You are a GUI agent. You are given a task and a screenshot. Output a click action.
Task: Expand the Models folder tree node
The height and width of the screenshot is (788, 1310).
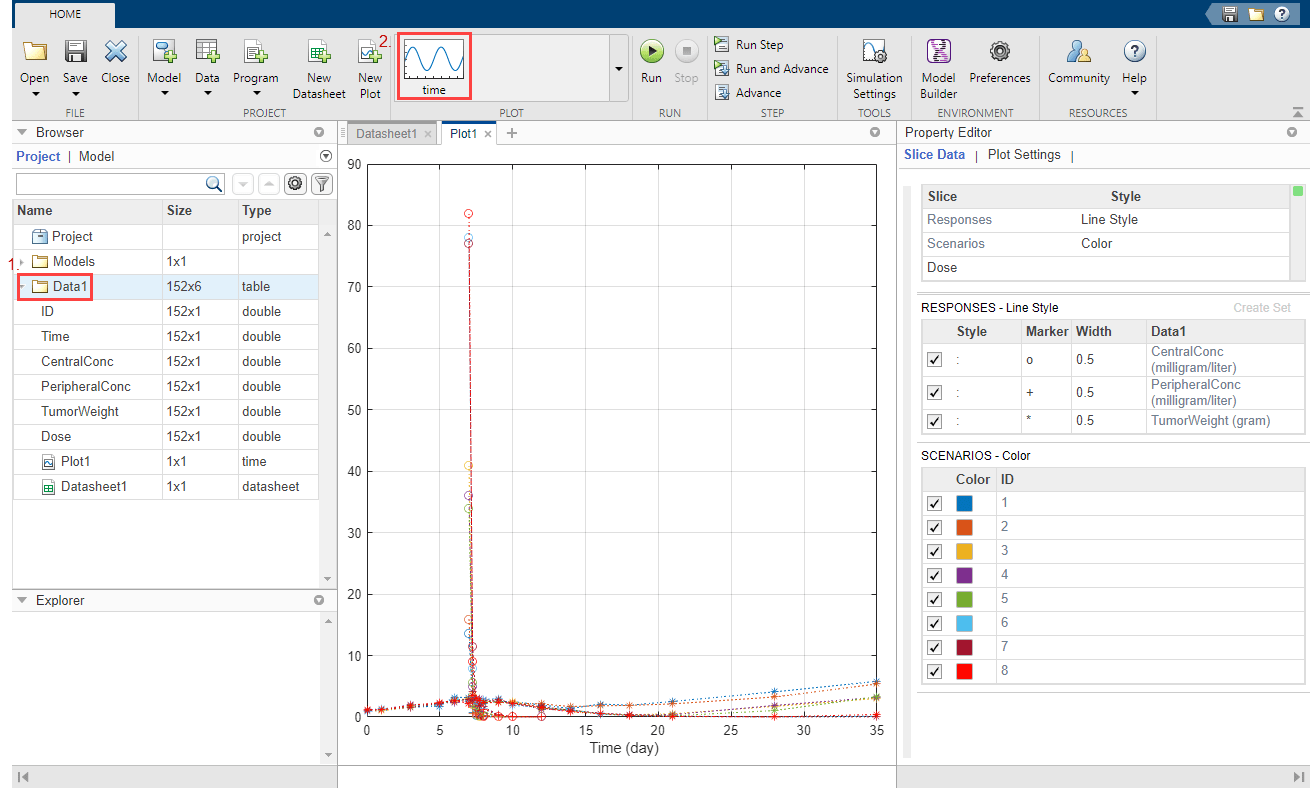21,262
